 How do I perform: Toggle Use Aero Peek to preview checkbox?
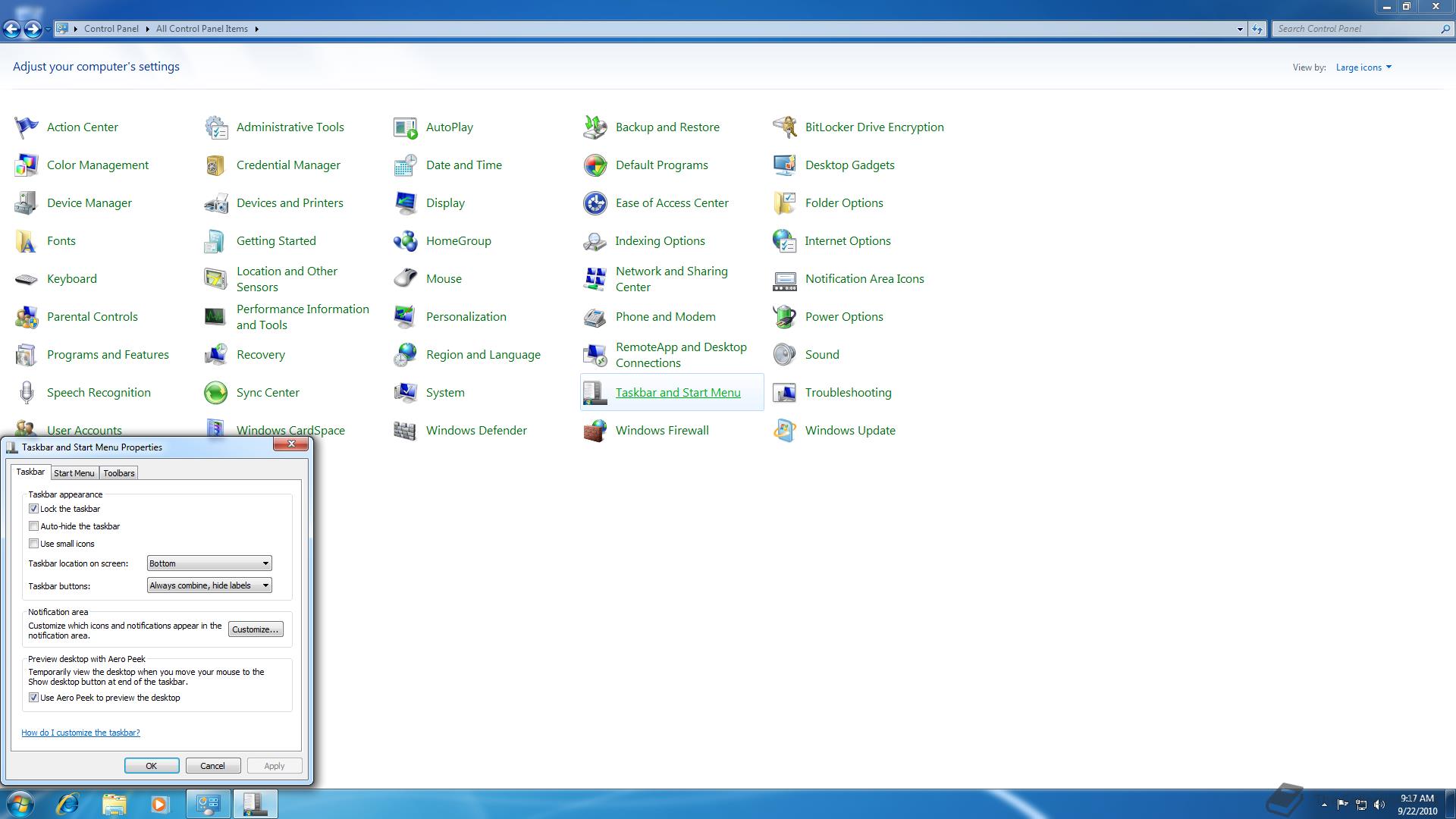click(x=33, y=698)
